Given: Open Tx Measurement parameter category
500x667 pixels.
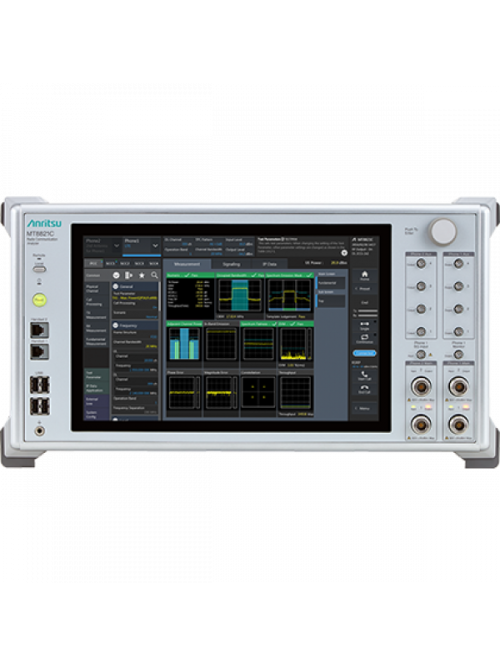Looking at the screenshot, I should pyautogui.click(x=97, y=315).
